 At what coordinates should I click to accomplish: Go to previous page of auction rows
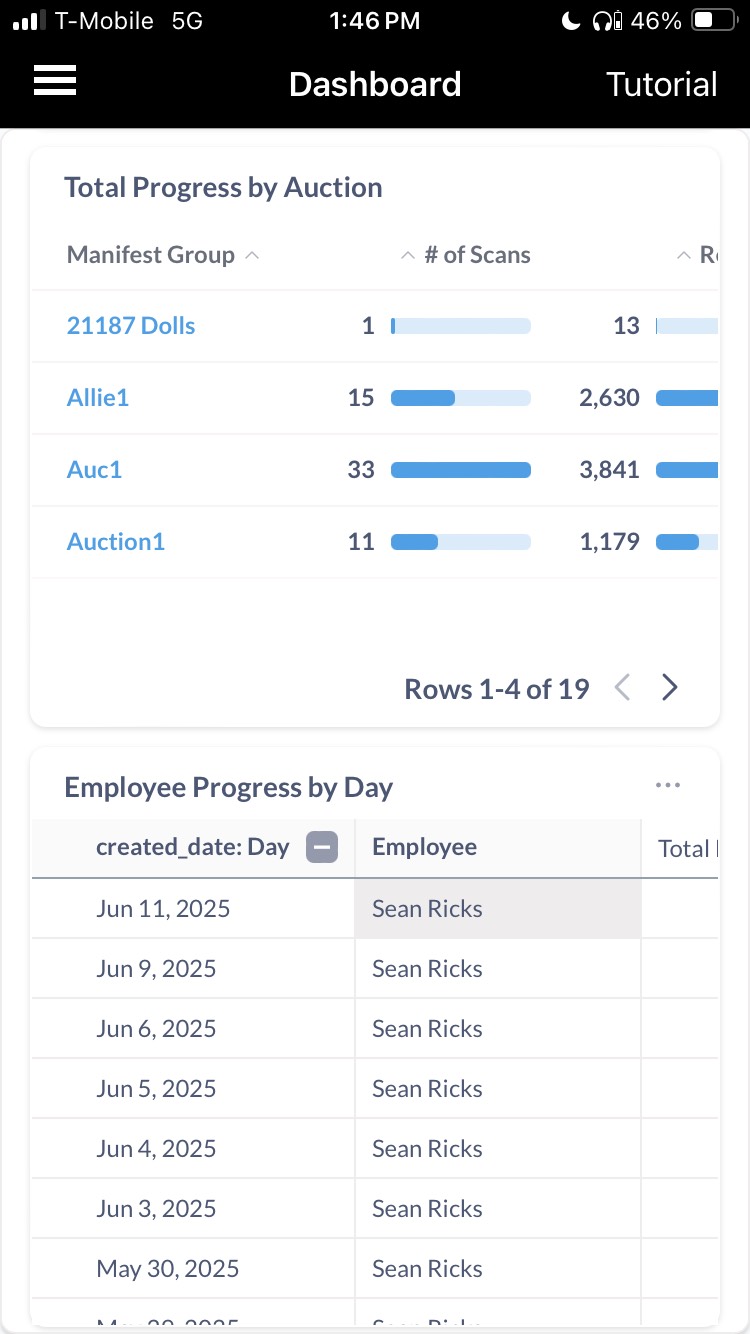pos(622,688)
